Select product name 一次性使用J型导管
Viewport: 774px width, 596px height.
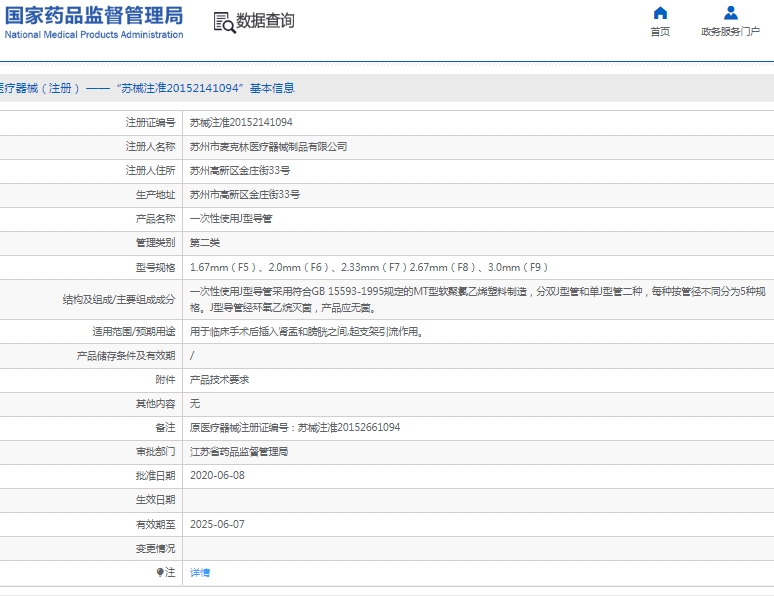pos(231,219)
